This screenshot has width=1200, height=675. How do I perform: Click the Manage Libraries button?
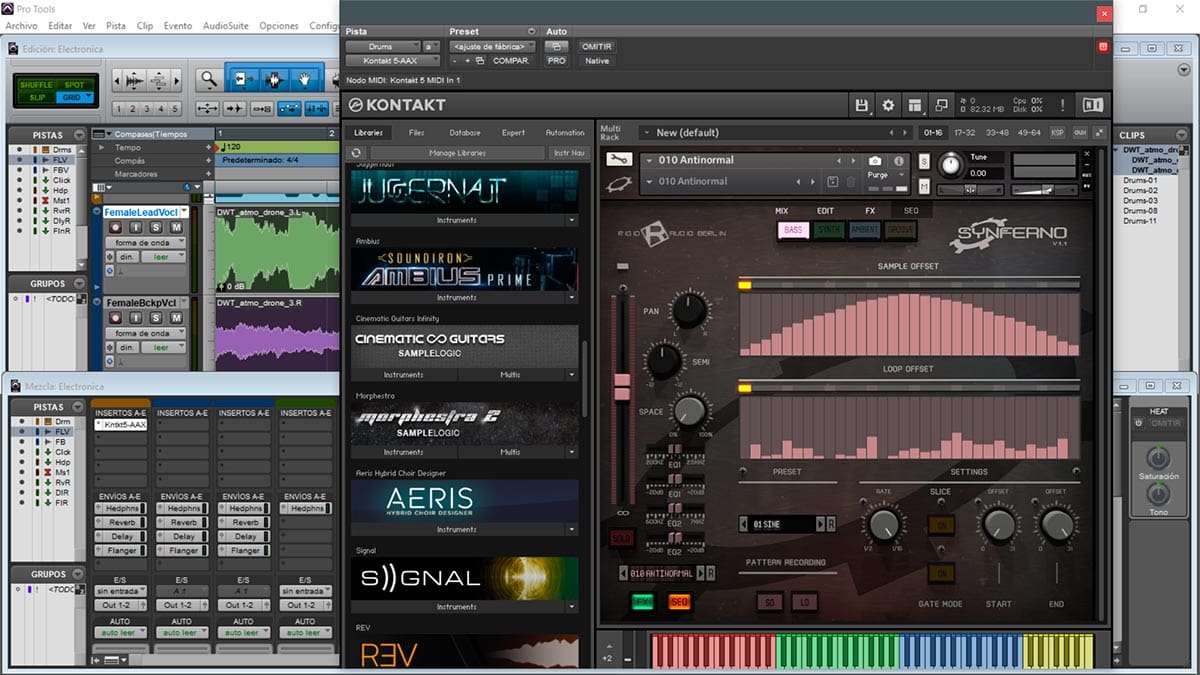pyautogui.click(x=457, y=153)
